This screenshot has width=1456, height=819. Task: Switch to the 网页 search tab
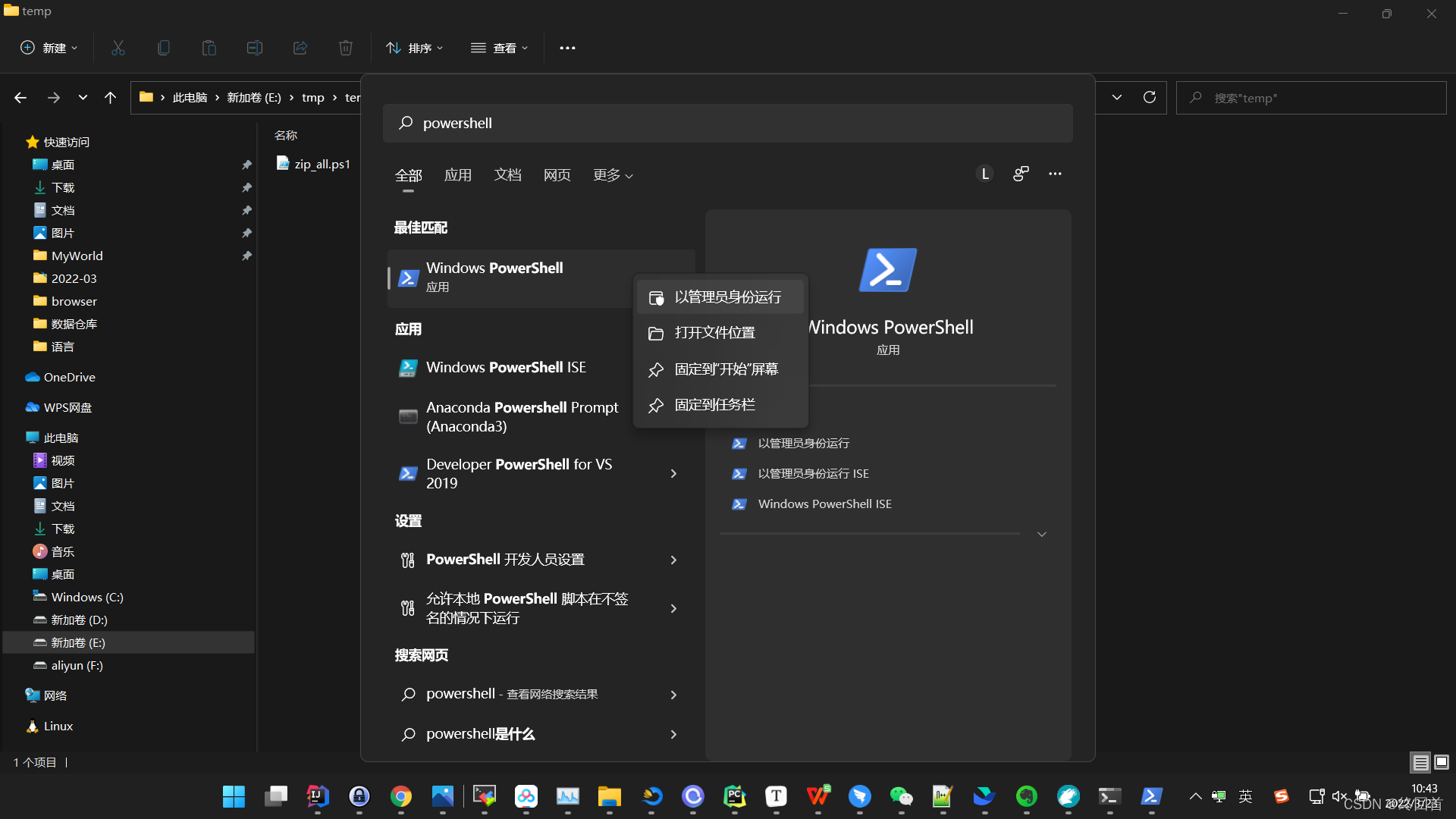[557, 175]
